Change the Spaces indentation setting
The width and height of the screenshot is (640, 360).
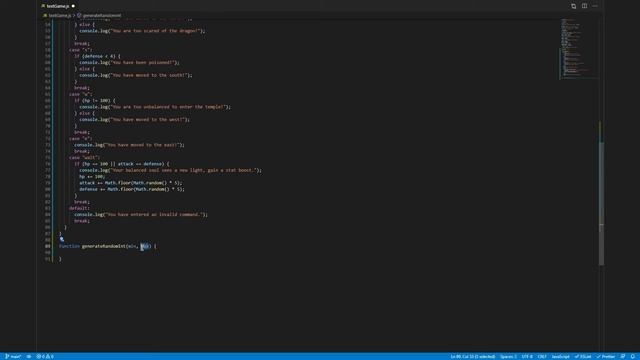[x=508, y=356]
